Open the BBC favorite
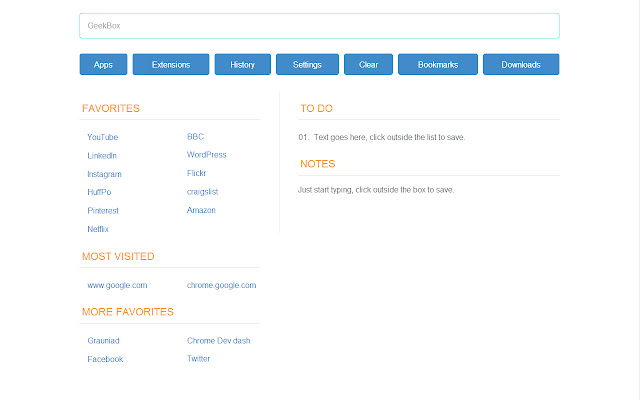The image size is (640, 400). click(x=195, y=137)
